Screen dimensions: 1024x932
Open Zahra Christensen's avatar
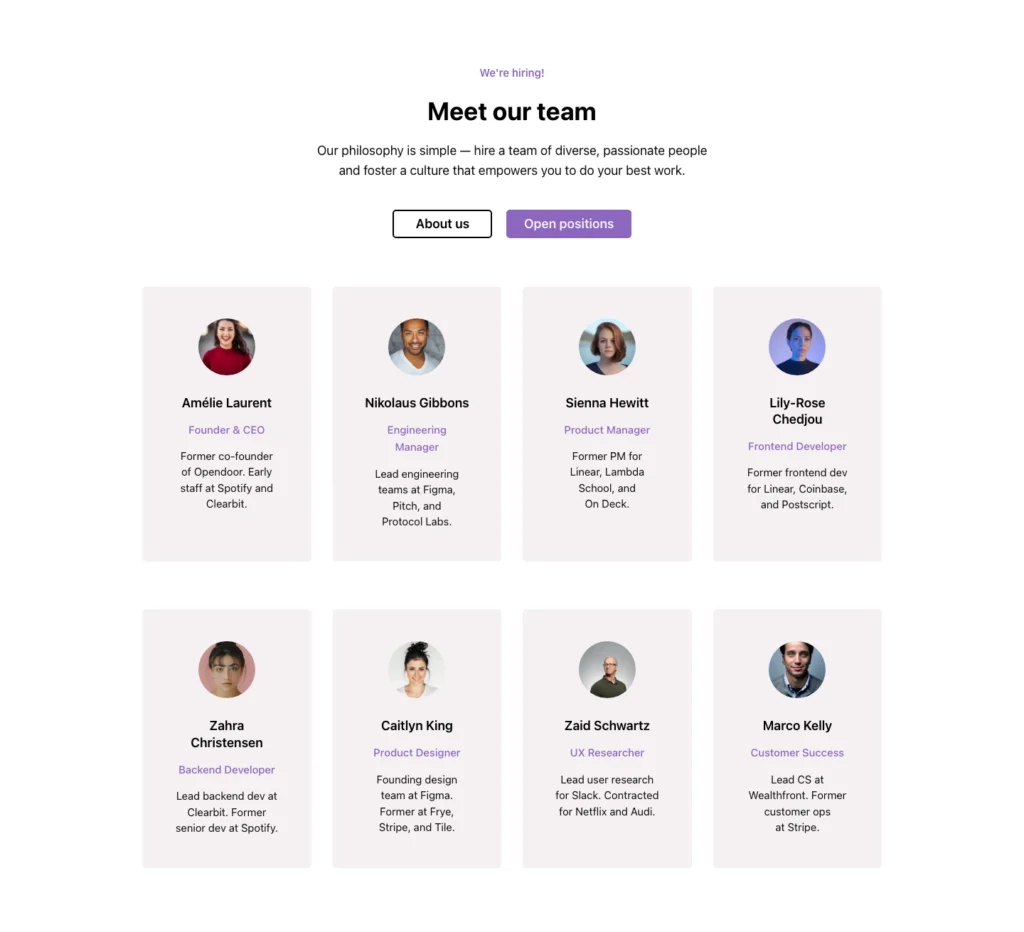click(x=226, y=669)
